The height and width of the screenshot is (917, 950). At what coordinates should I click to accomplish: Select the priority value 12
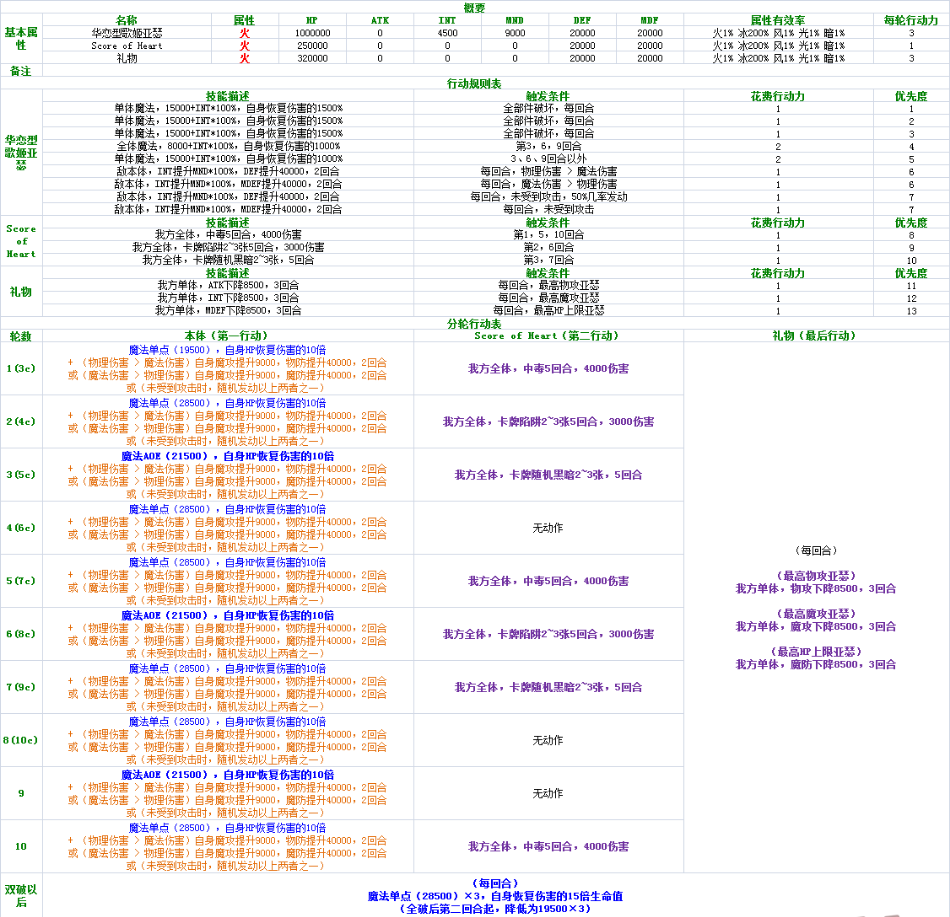tap(911, 299)
